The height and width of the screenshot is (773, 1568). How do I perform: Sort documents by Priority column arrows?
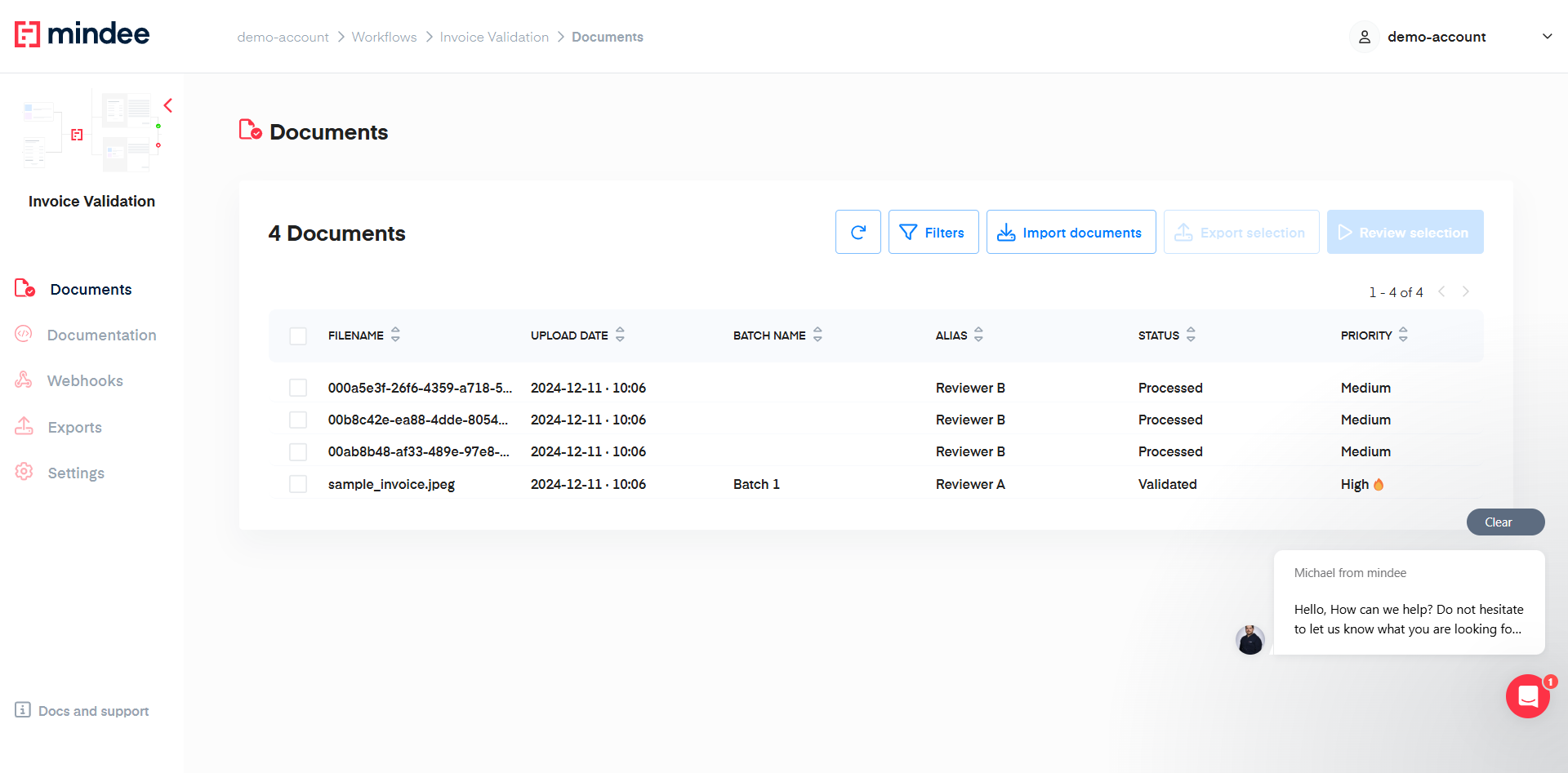tap(1403, 335)
